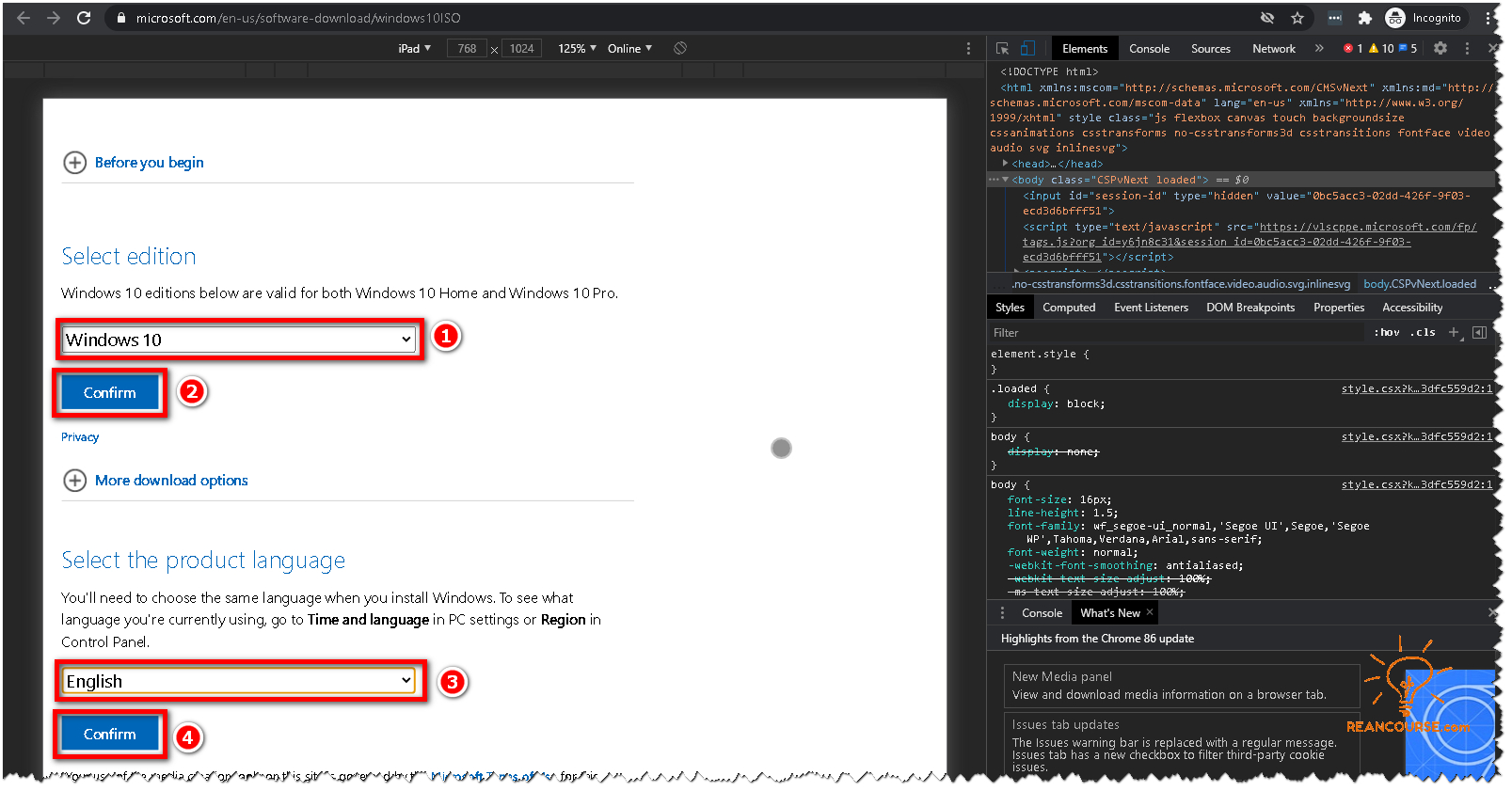Click the rotate device orientation icon

click(x=680, y=48)
